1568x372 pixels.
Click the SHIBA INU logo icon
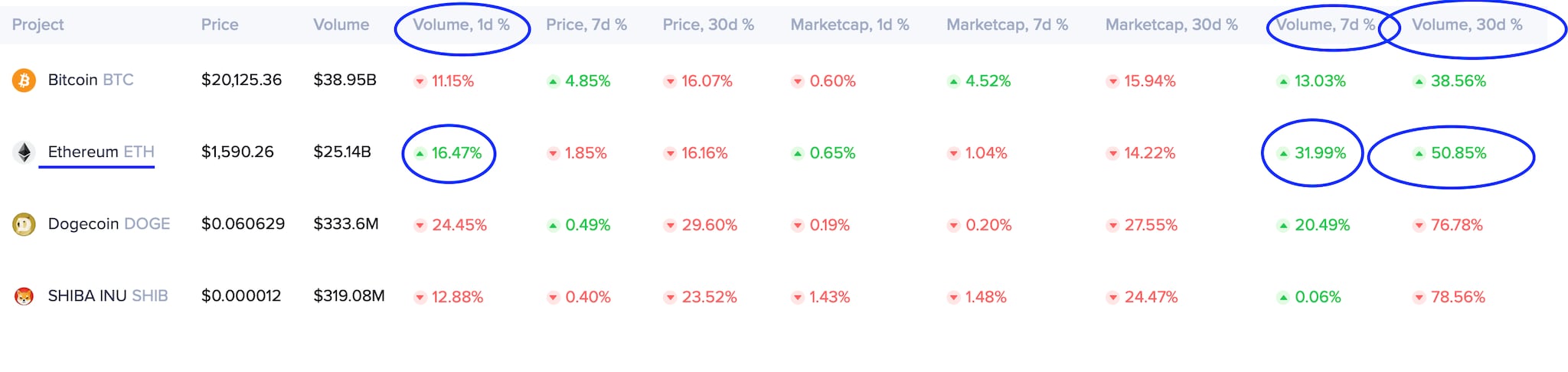click(24, 296)
